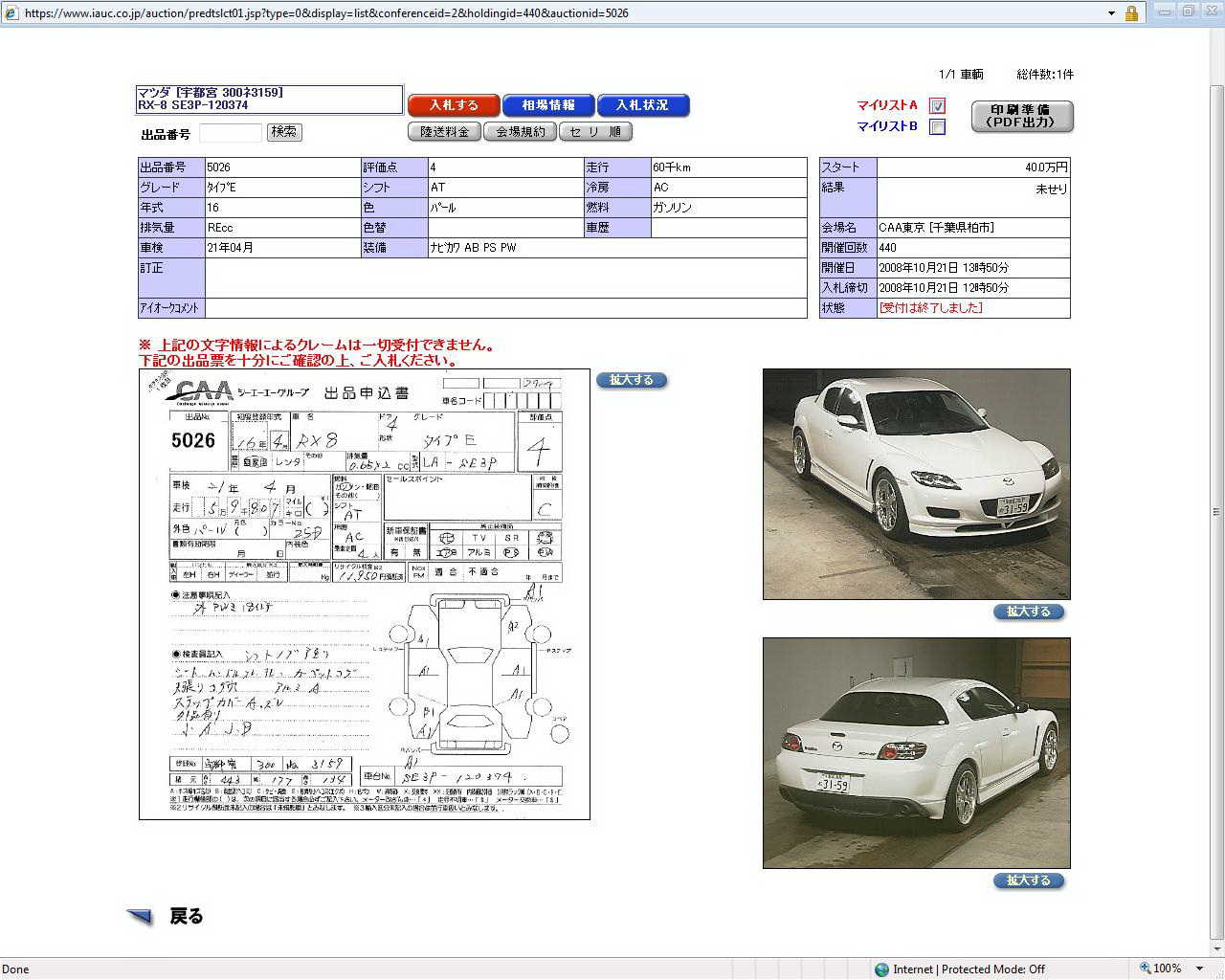
Task: Click the Internet zone globe icon
Action: (x=881, y=969)
